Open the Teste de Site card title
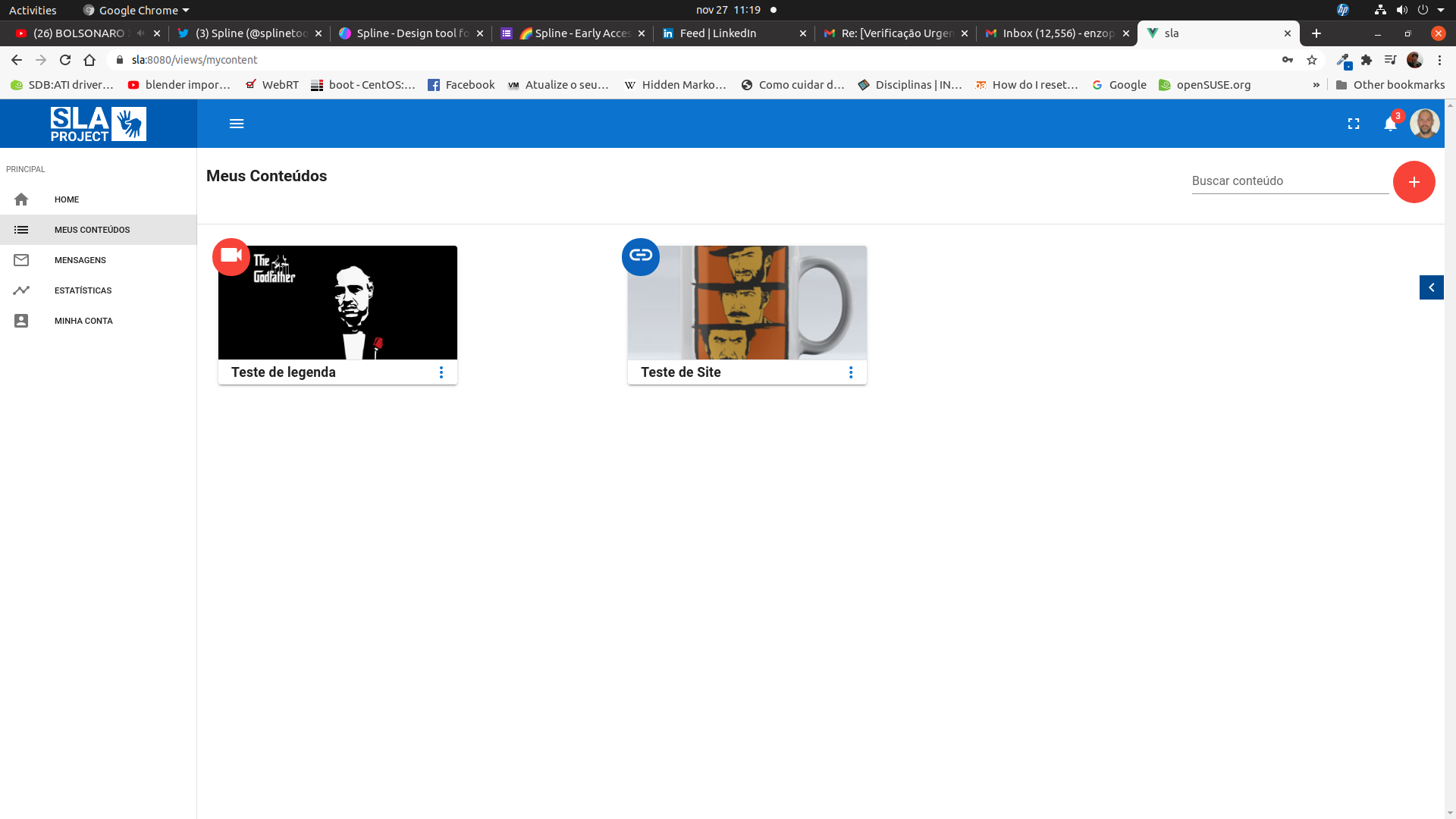1456x819 pixels. tap(680, 372)
